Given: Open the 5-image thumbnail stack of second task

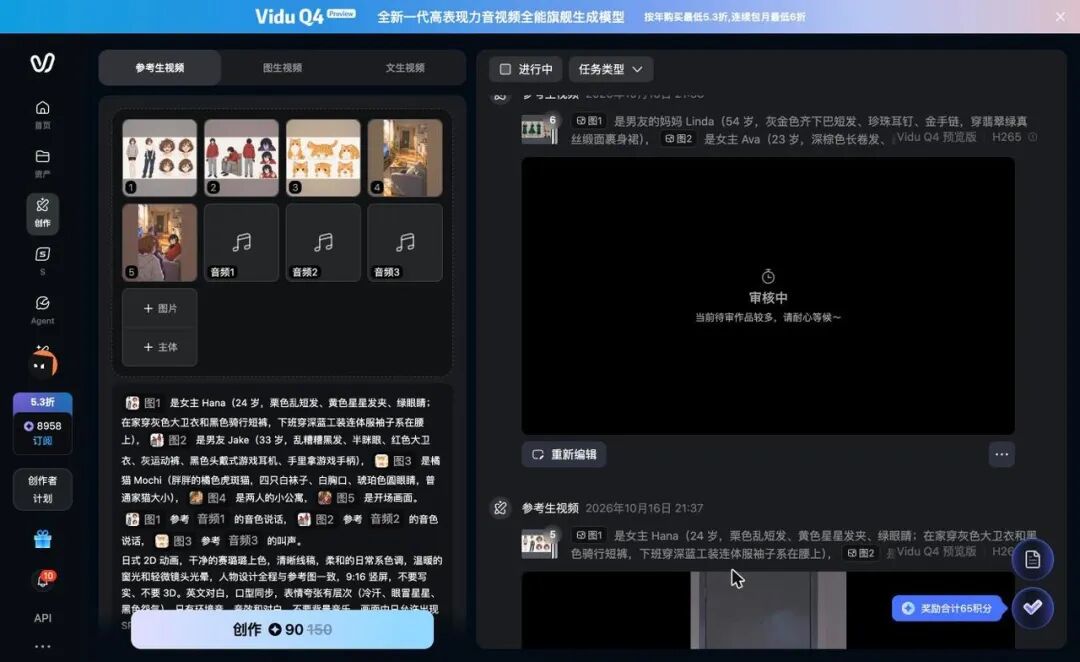Looking at the screenshot, I should (x=539, y=544).
